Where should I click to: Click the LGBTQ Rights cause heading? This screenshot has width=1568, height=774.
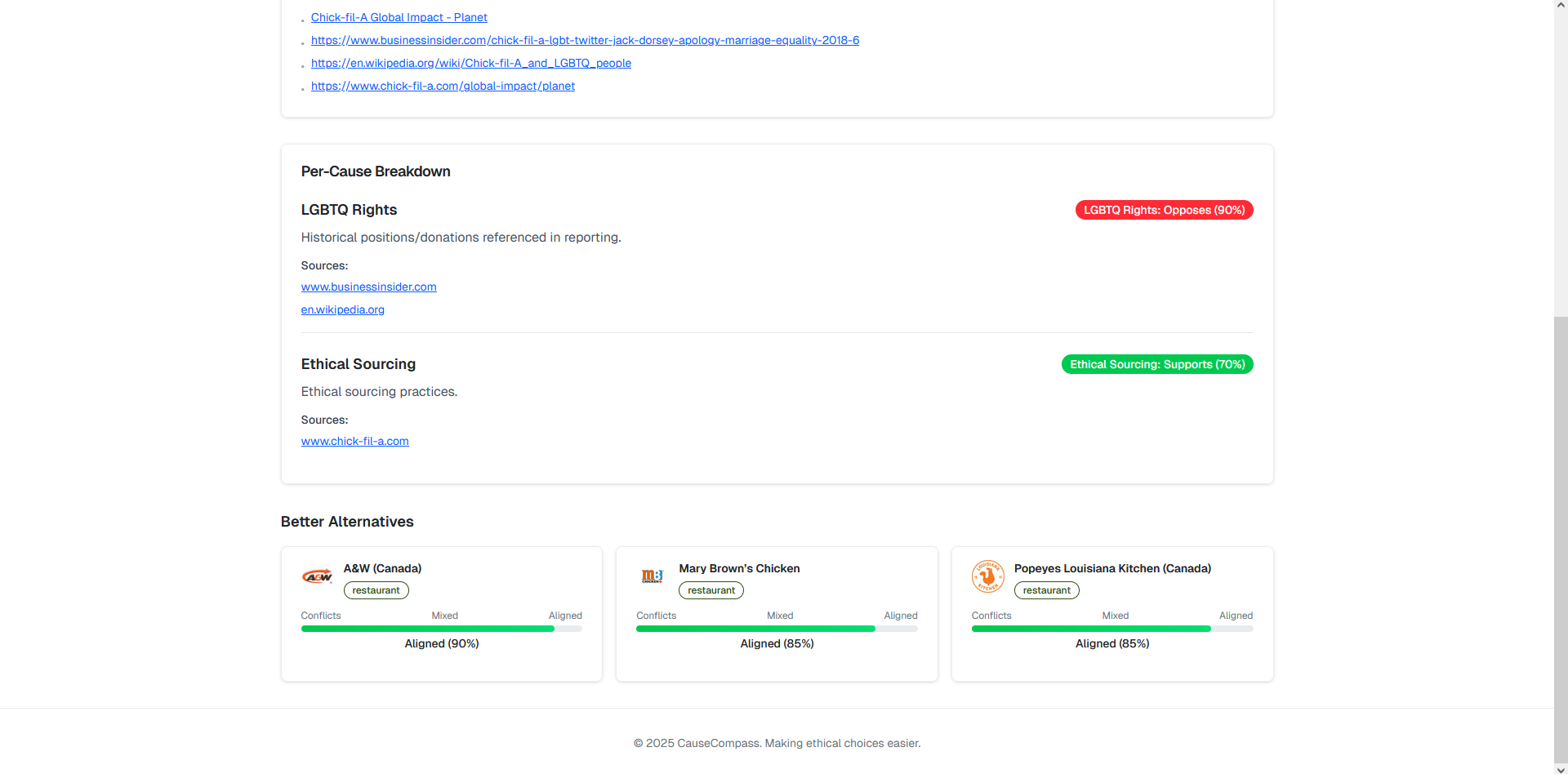pyautogui.click(x=349, y=210)
